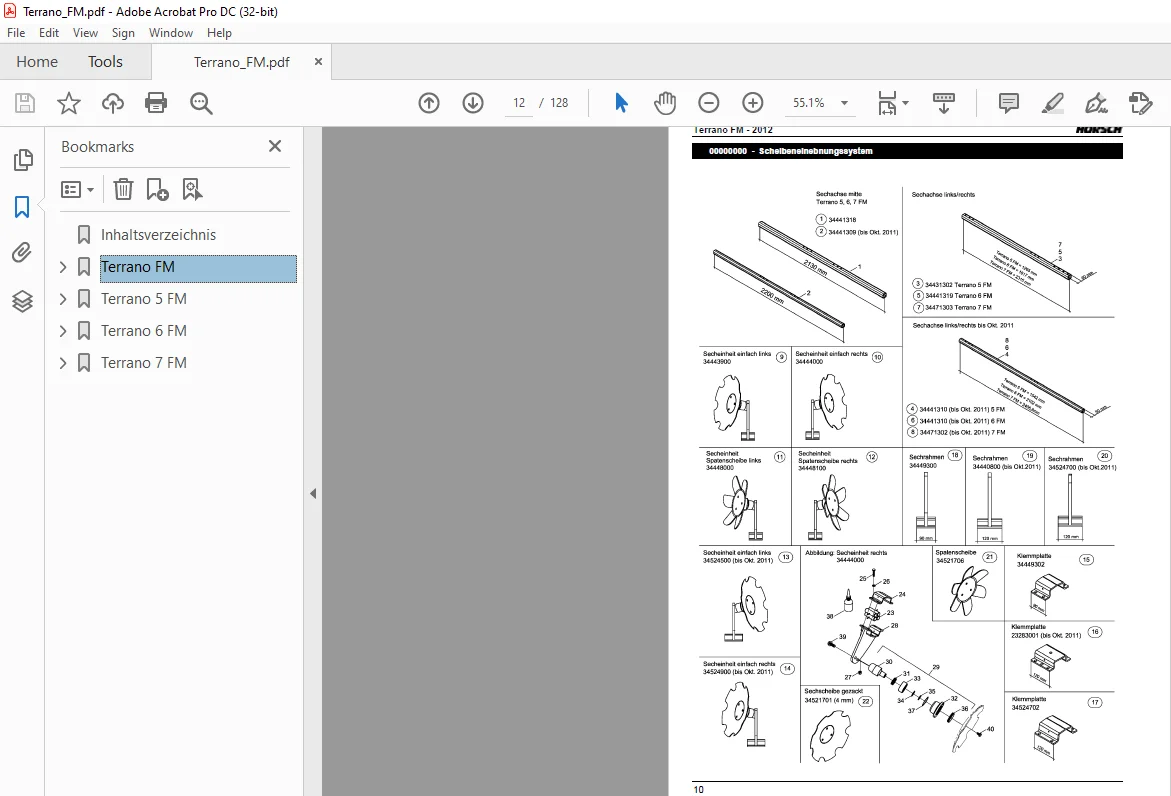Close the Bookmarks panel
This screenshot has height=796, width=1171.
coord(275,146)
